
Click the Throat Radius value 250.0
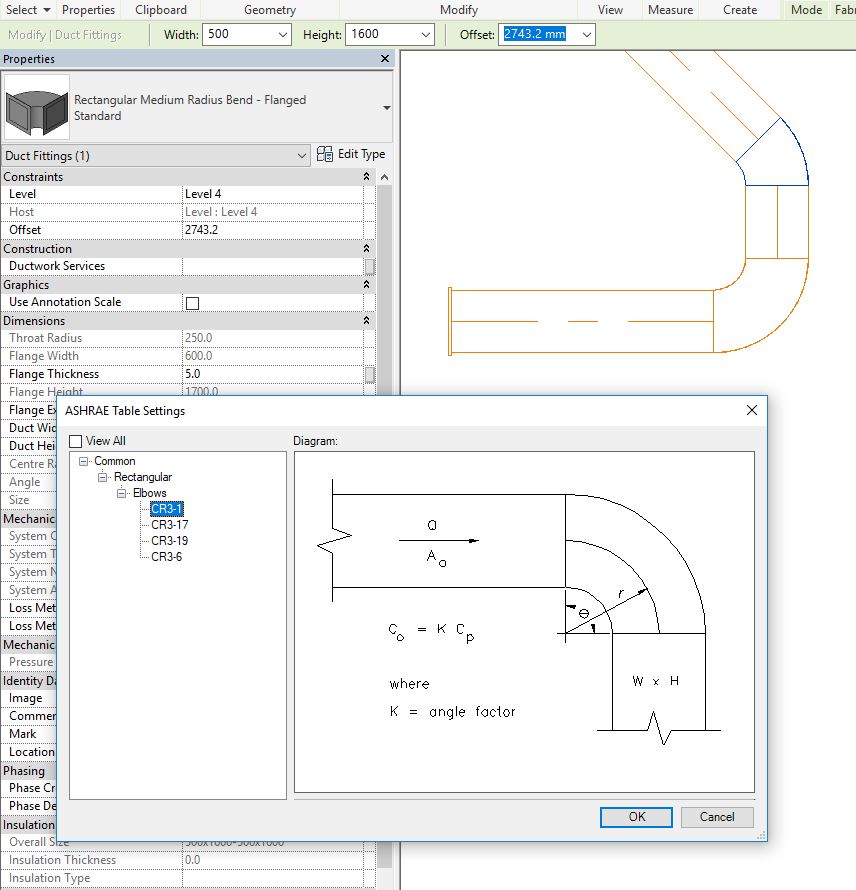tap(272, 338)
